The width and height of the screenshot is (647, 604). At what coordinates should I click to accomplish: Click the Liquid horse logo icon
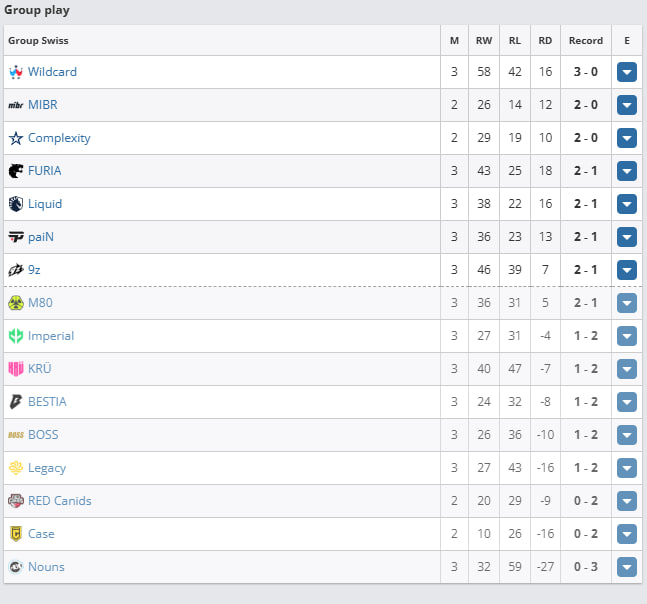(x=16, y=204)
